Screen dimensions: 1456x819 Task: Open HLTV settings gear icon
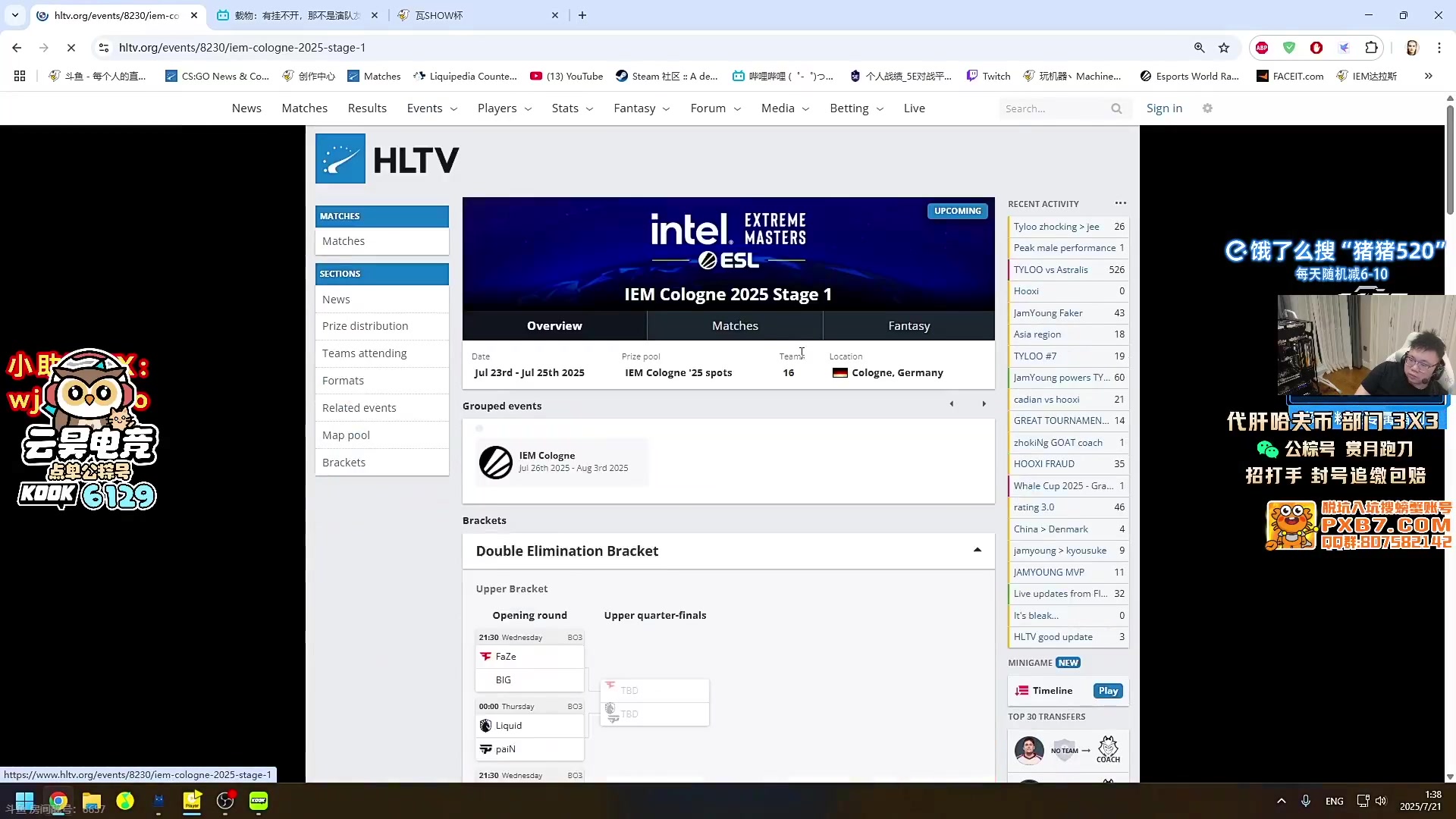(1207, 108)
